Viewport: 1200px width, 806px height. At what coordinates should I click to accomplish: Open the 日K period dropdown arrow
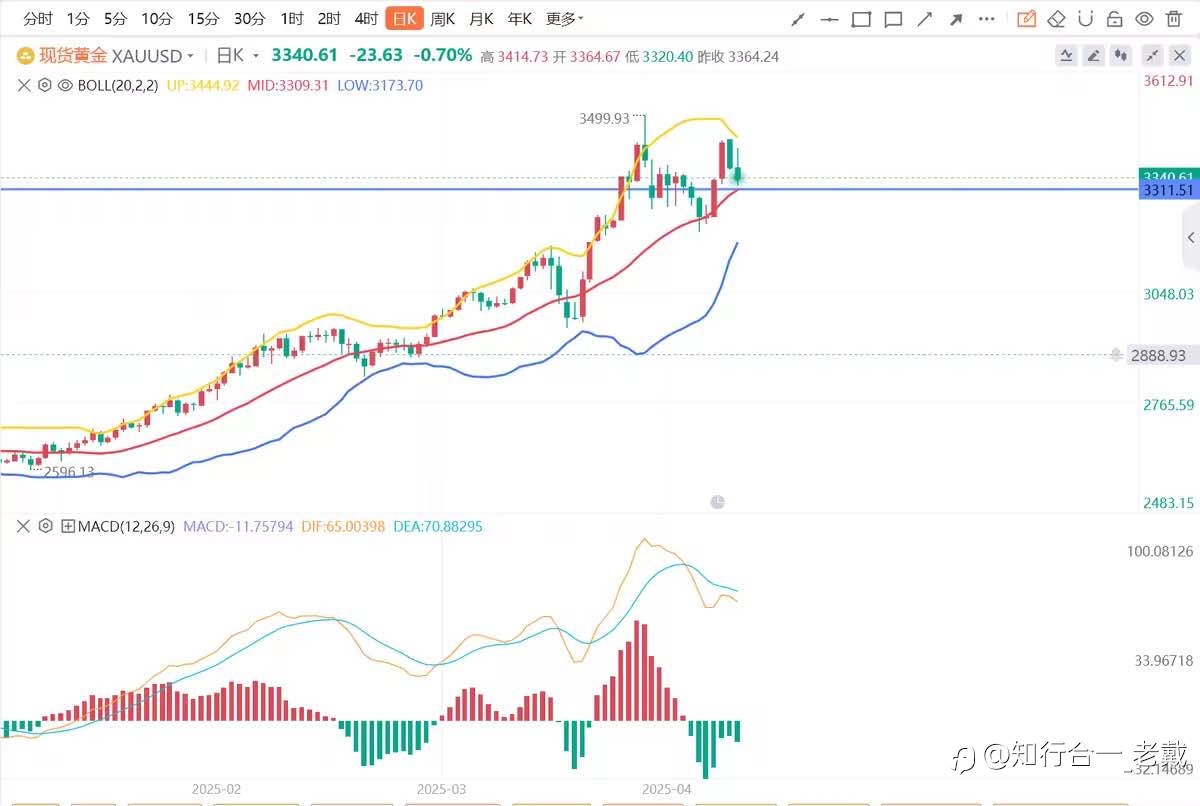coord(257,56)
